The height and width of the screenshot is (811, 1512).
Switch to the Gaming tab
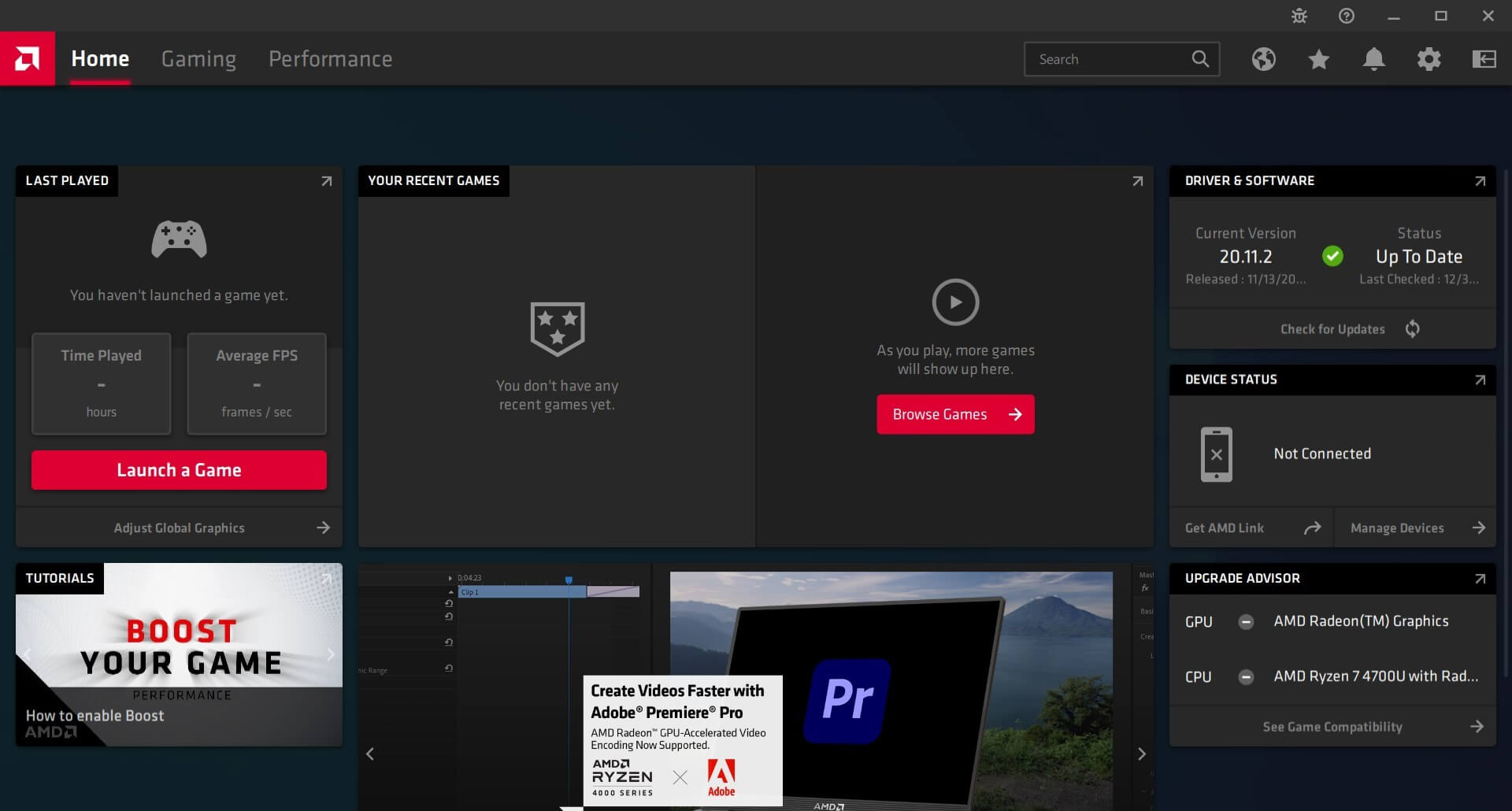coord(198,58)
